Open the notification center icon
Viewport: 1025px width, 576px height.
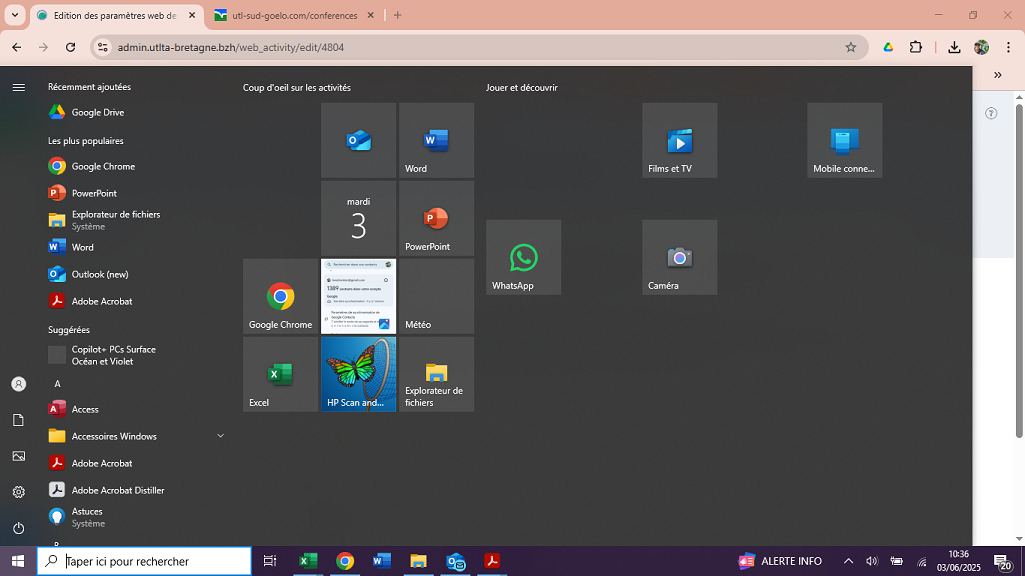tap(1003, 561)
